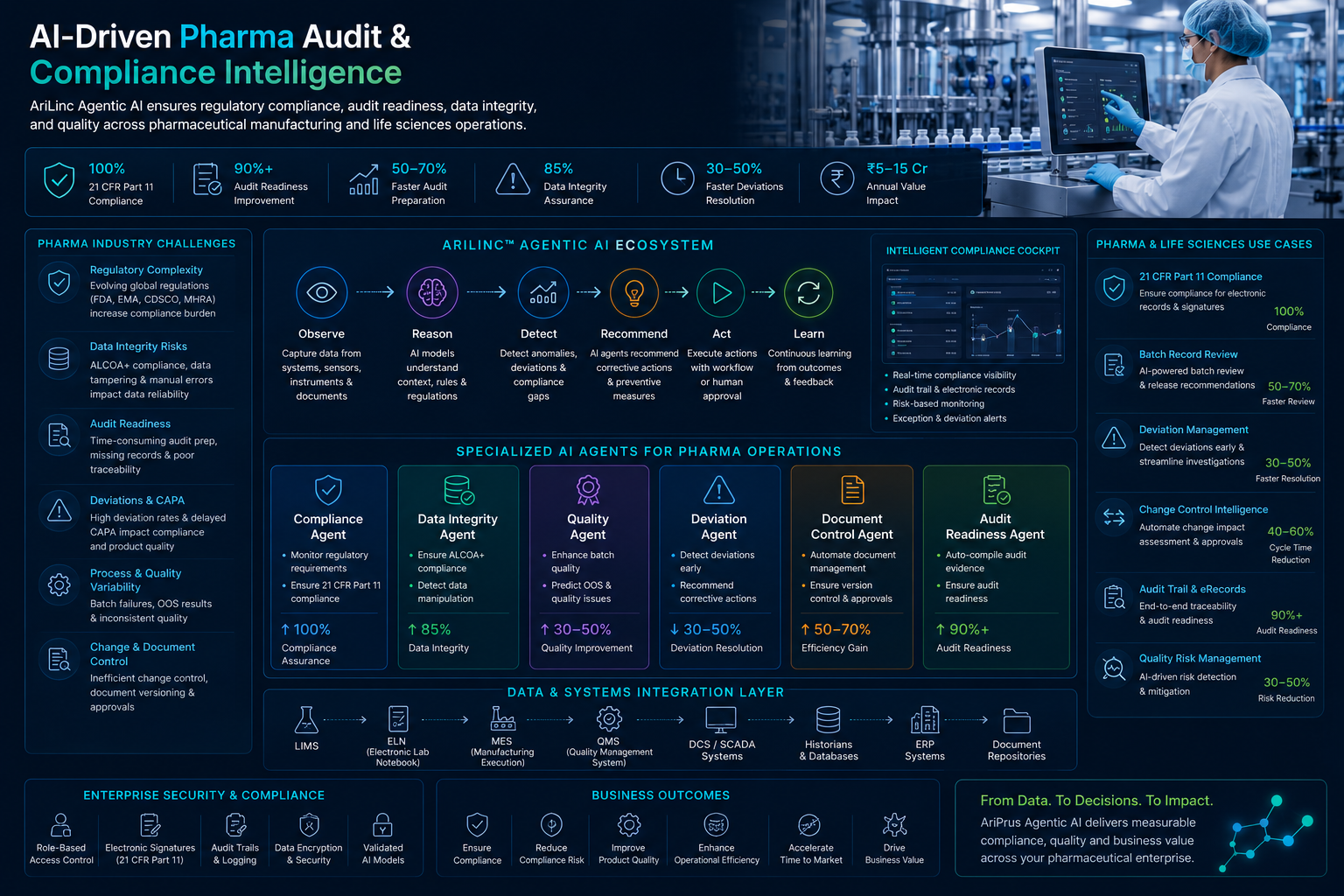
Task: Click the LIMS flask icon
Action: click(306, 720)
